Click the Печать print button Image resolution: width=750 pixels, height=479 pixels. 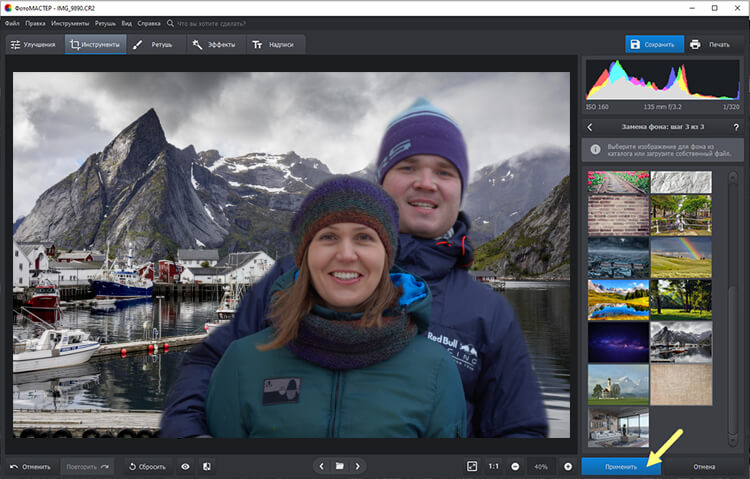(x=710, y=44)
